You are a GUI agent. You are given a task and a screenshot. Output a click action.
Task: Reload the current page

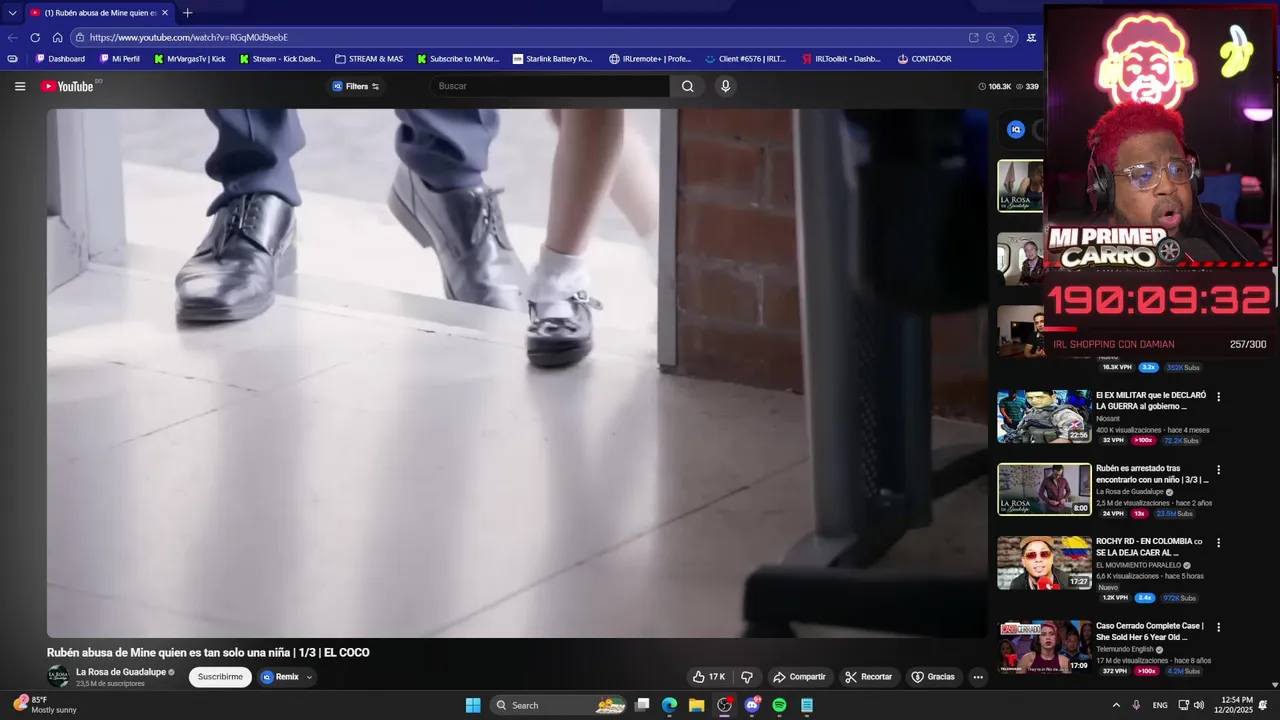point(35,37)
